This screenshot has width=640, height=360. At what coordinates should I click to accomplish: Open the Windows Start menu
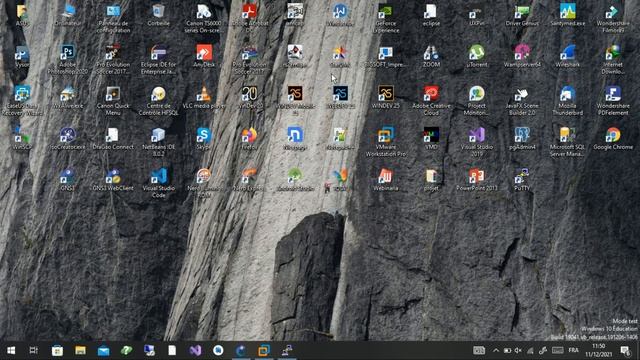[x=11, y=350]
